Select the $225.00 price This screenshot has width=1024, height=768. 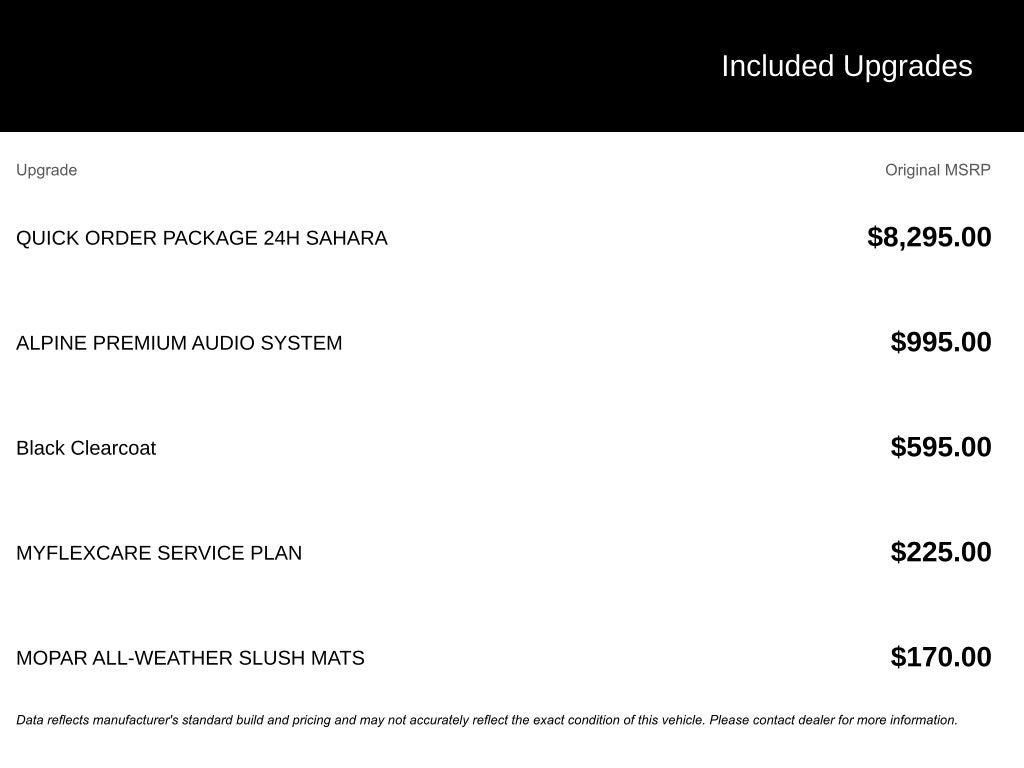(941, 552)
